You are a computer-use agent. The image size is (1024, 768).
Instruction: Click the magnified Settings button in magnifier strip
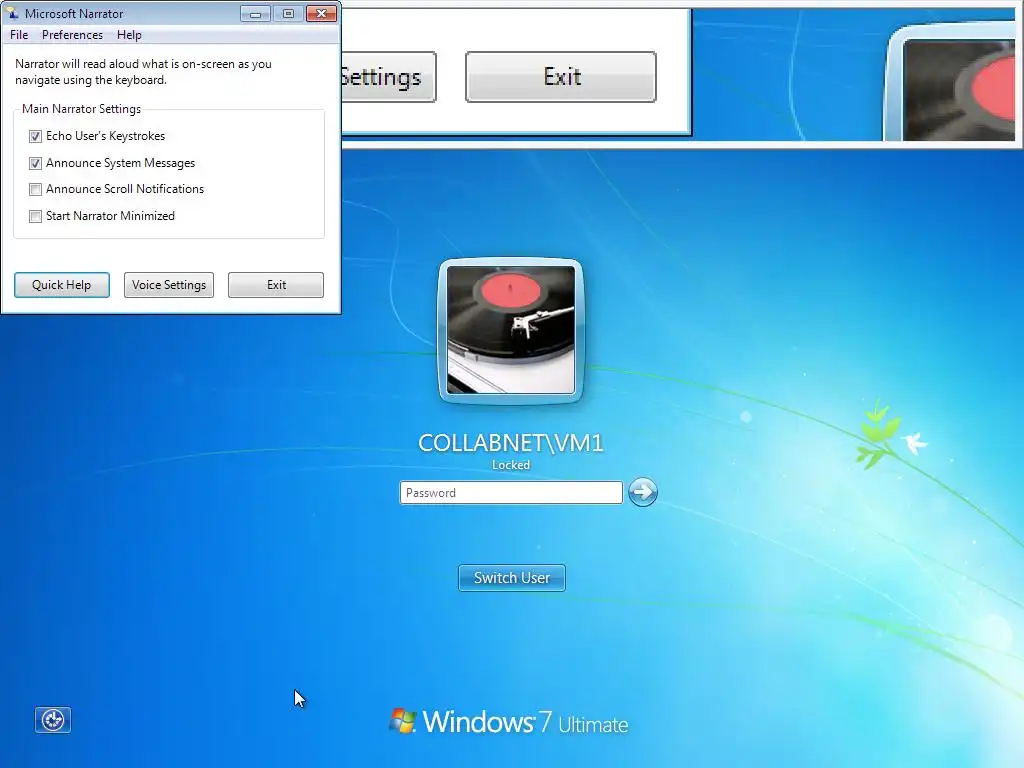[389, 77]
